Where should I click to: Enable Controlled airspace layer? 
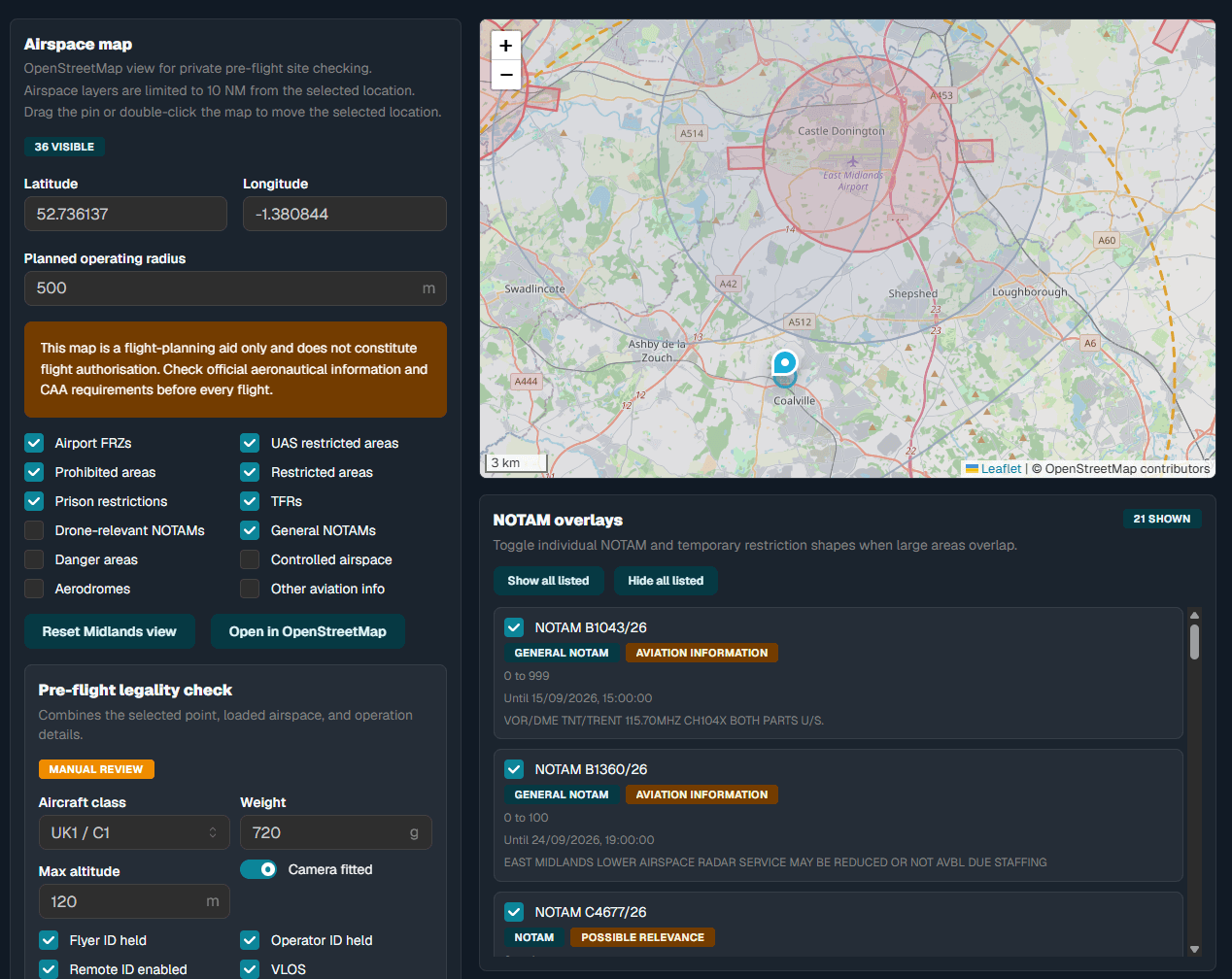coord(250,559)
